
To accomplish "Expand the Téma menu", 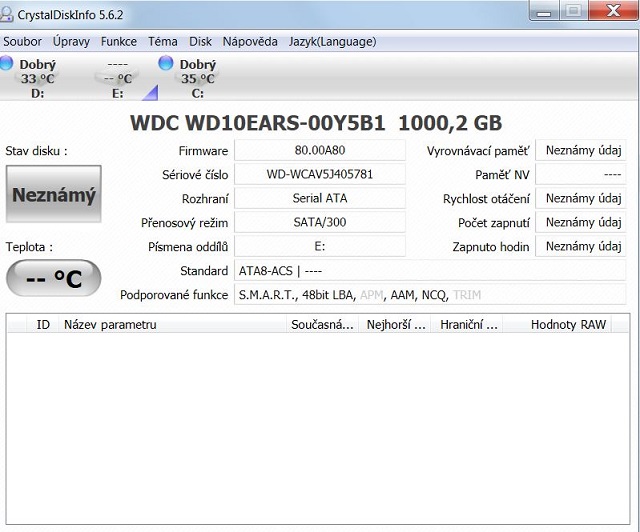I will point(163,42).
